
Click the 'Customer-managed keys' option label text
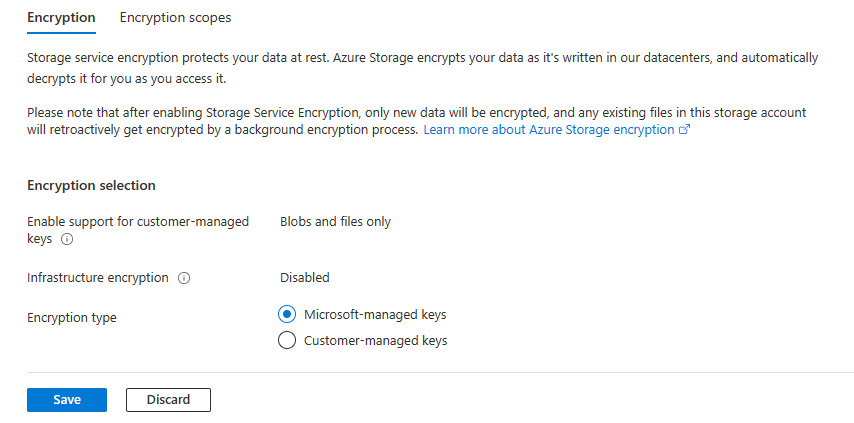click(373, 340)
